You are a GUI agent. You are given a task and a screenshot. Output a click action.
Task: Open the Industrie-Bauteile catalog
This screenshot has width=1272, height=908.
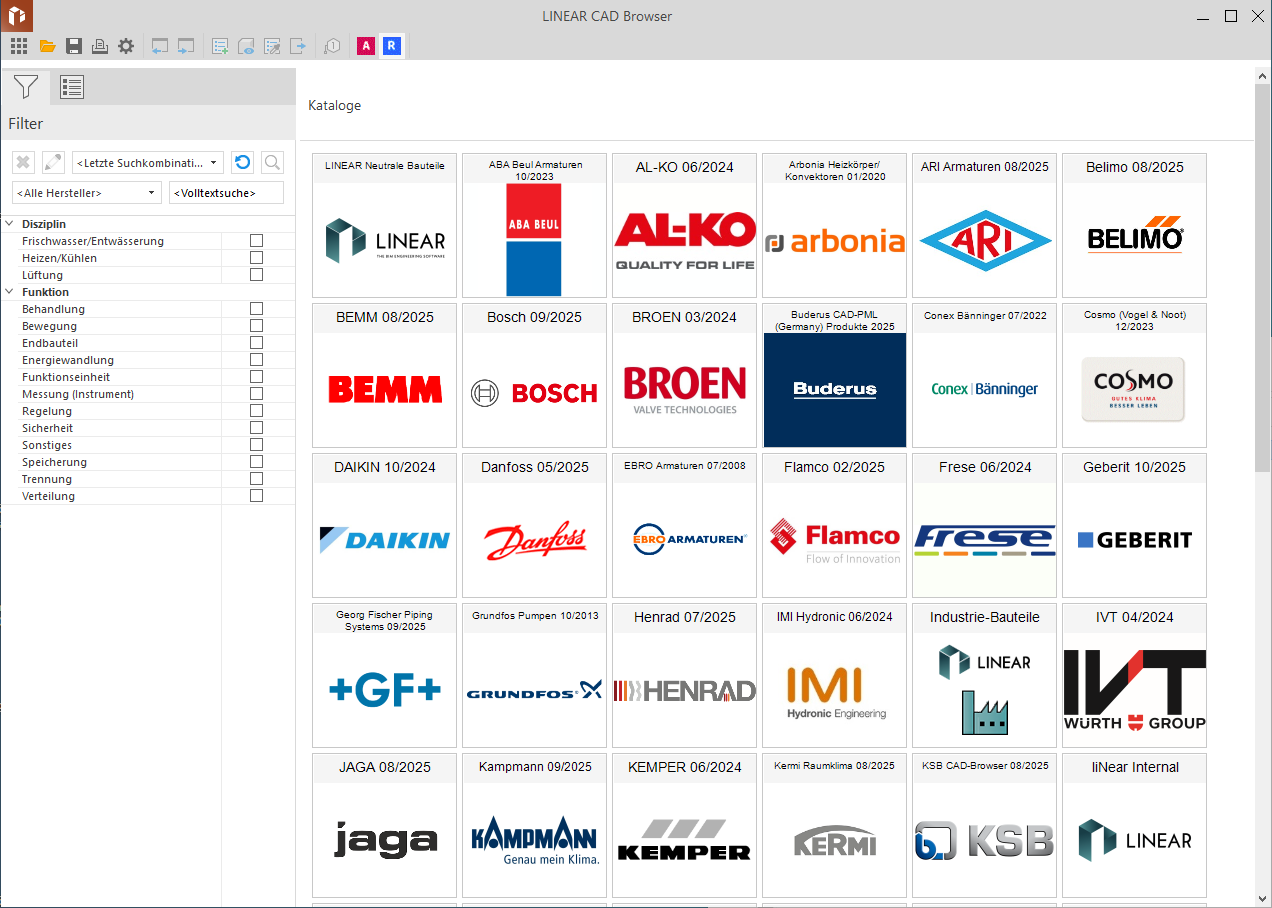pyautogui.click(x=984, y=675)
